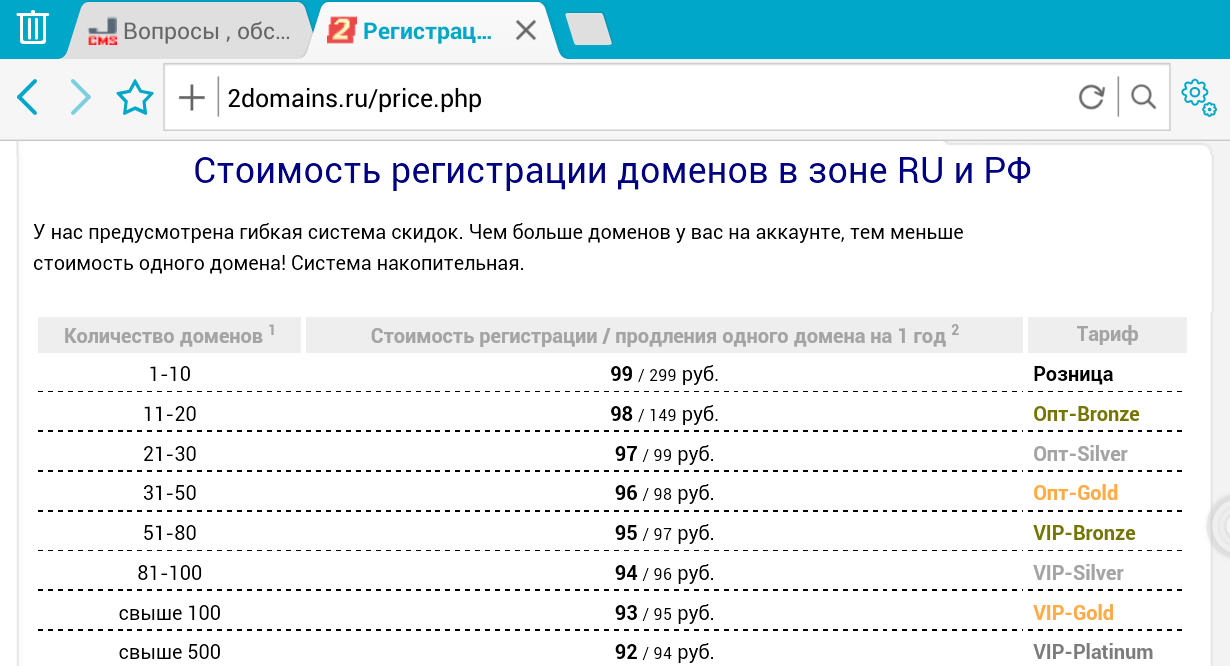Click the Опт-Gold tariff label
The width and height of the screenshot is (1230, 666).
(x=1075, y=493)
